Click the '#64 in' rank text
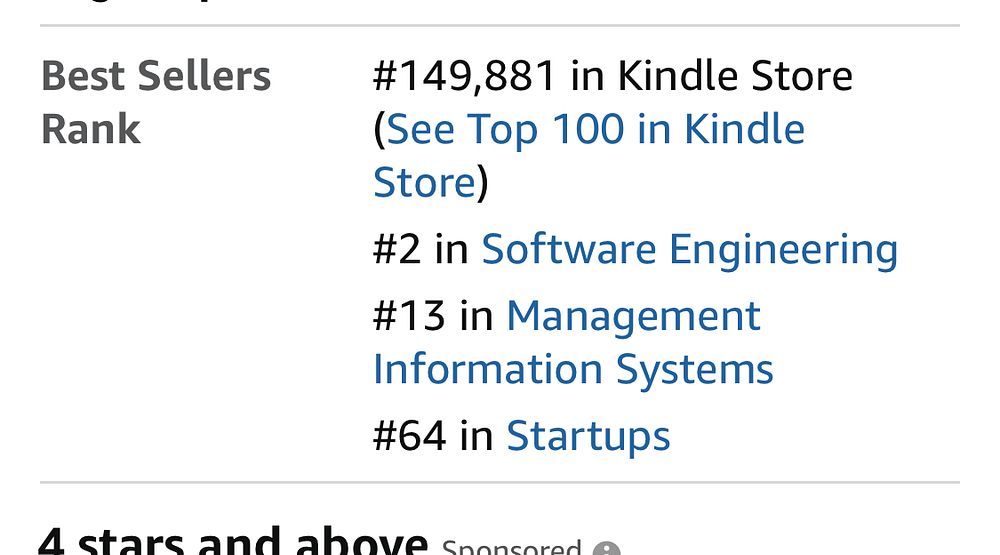1000x555 pixels. (x=433, y=436)
